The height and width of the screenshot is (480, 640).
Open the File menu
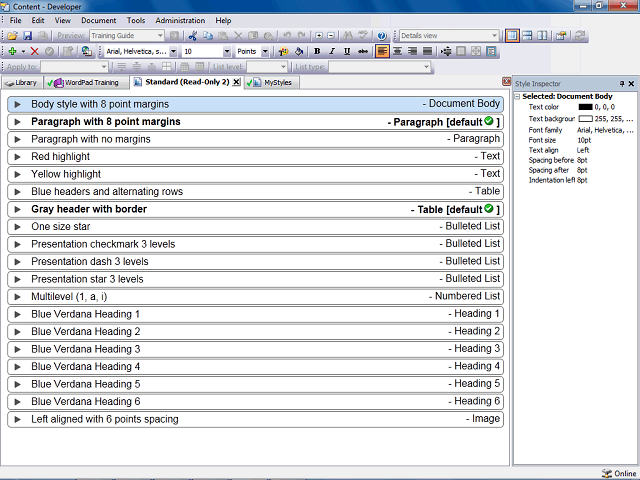point(16,20)
